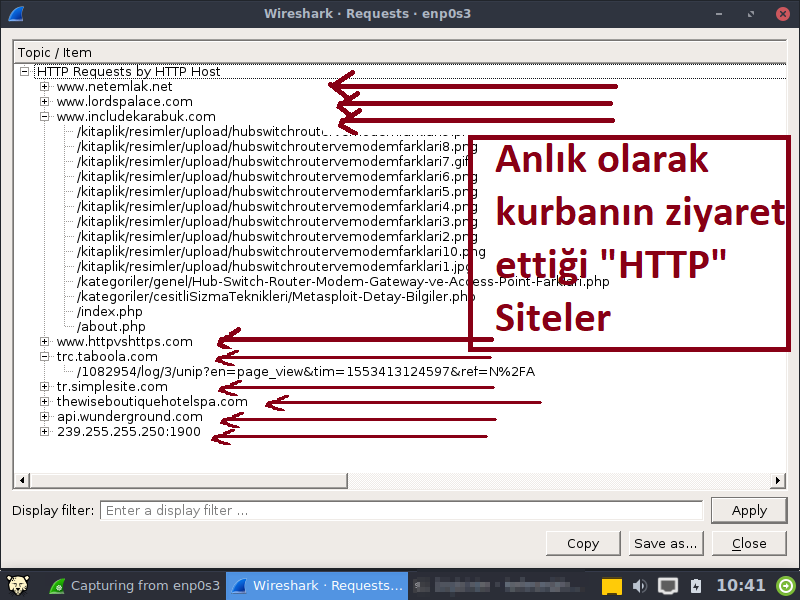Apply the display filter
Screen dimensions: 800x600
tap(749, 510)
